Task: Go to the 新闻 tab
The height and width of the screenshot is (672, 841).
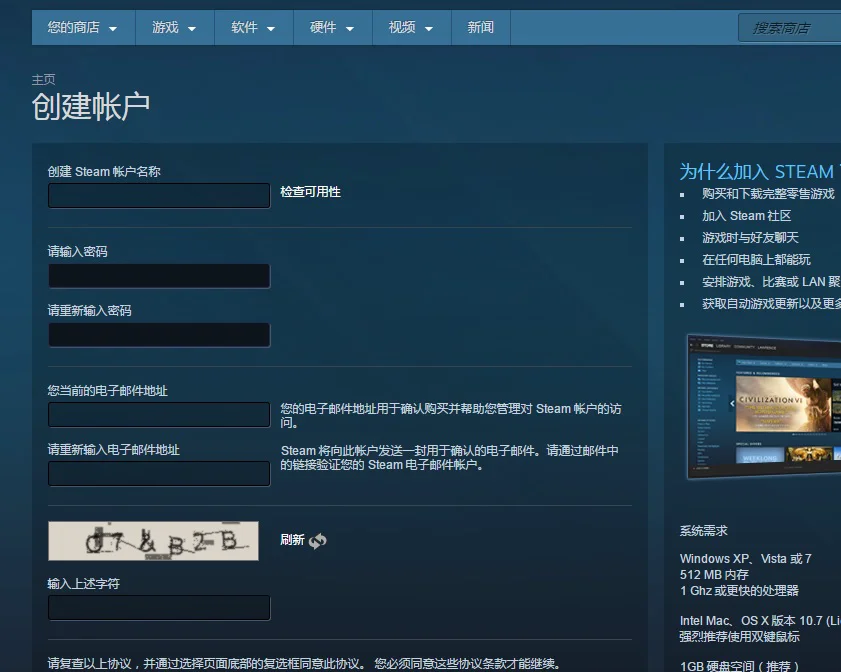Action: pos(480,27)
